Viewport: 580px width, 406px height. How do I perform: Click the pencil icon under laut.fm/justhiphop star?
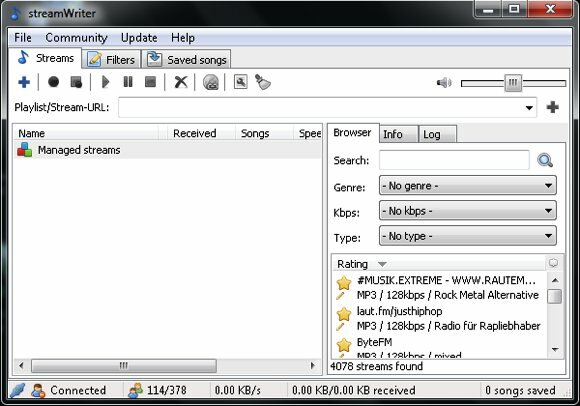click(x=340, y=327)
